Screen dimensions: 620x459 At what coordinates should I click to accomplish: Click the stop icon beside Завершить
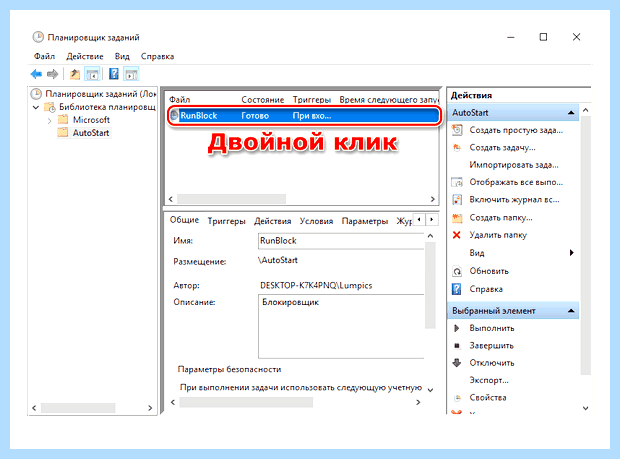point(457,346)
